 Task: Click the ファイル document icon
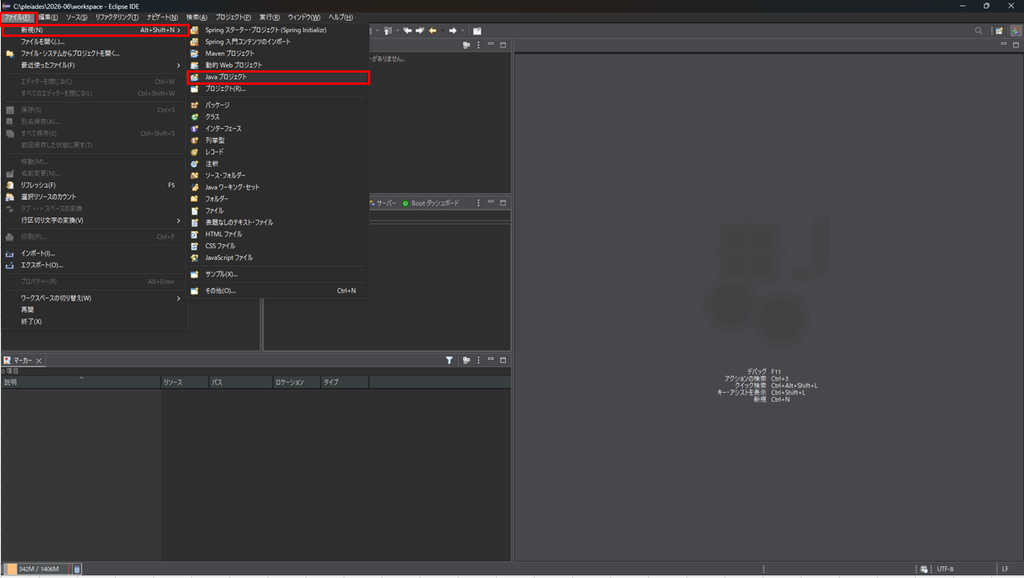pyautogui.click(x=195, y=211)
